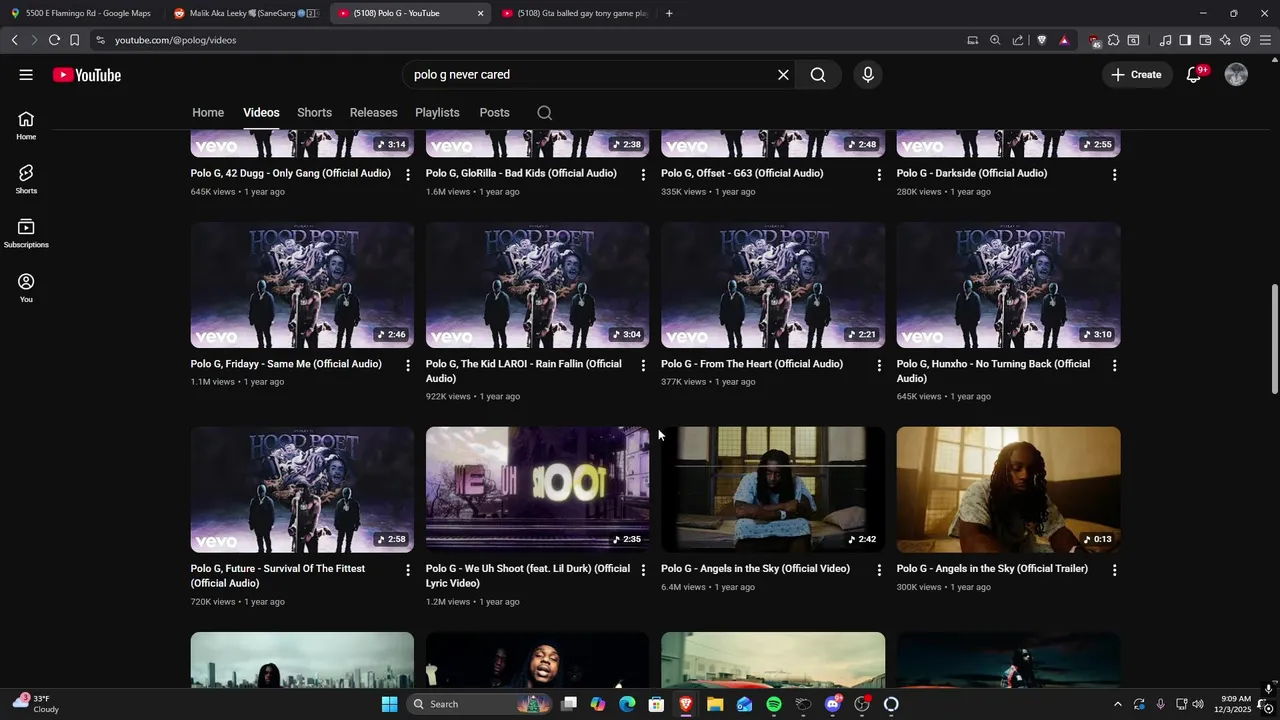Open Brave Shields lion icon
The image size is (1280, 720).
(x=1042, y=40)
